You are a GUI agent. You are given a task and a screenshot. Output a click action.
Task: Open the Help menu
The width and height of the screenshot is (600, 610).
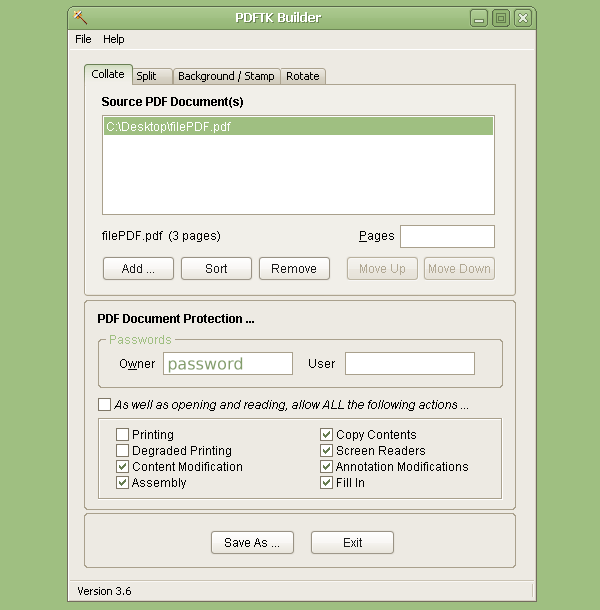pos(114,39)
